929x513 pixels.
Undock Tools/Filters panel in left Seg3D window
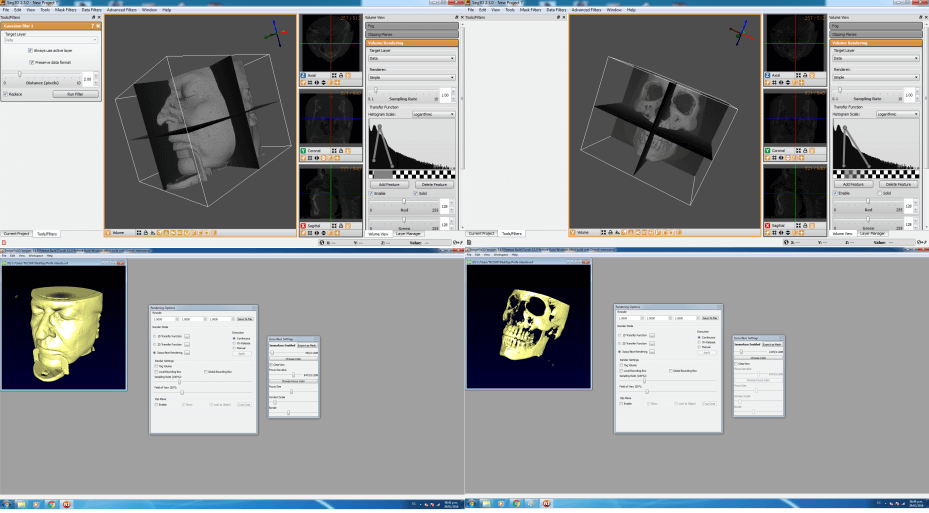click(93, 17)
